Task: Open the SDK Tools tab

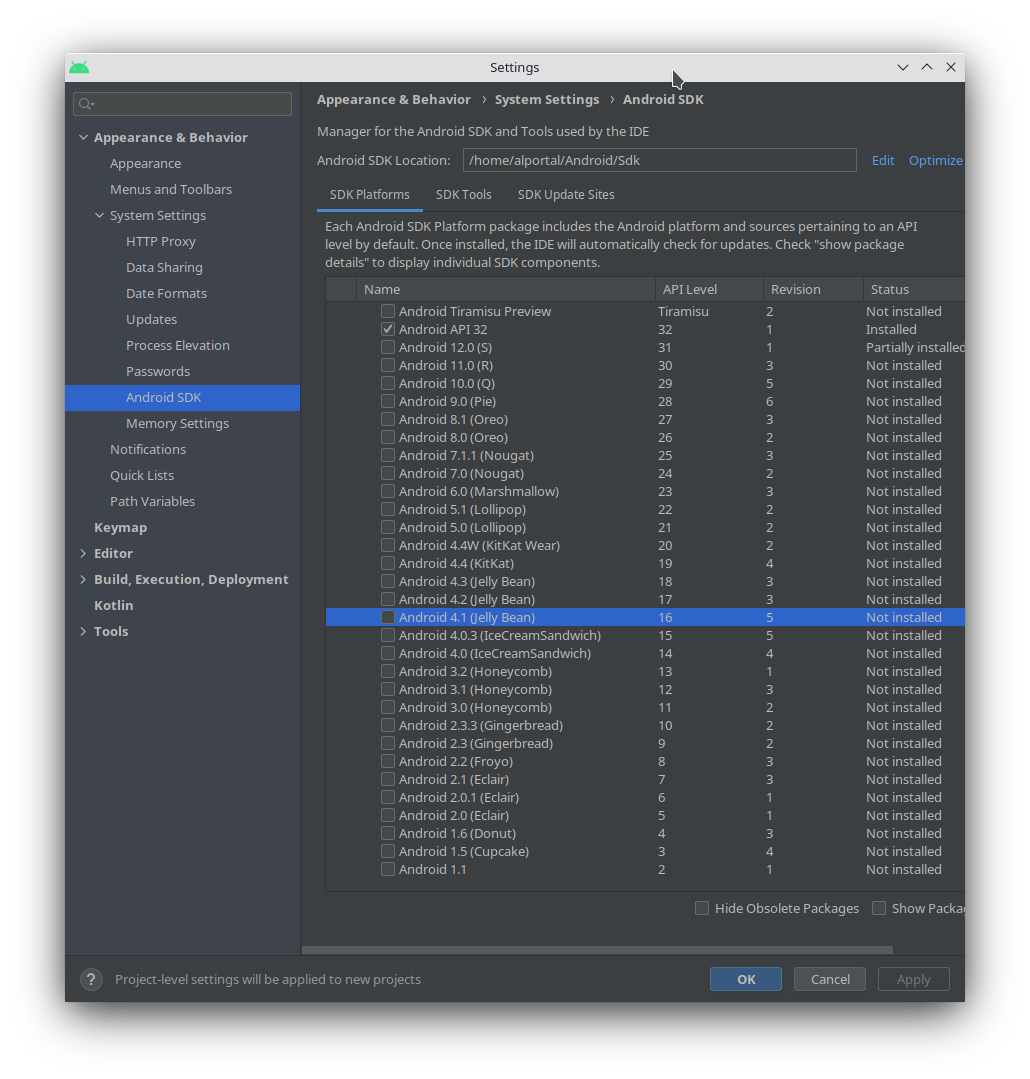Action: 464,195
